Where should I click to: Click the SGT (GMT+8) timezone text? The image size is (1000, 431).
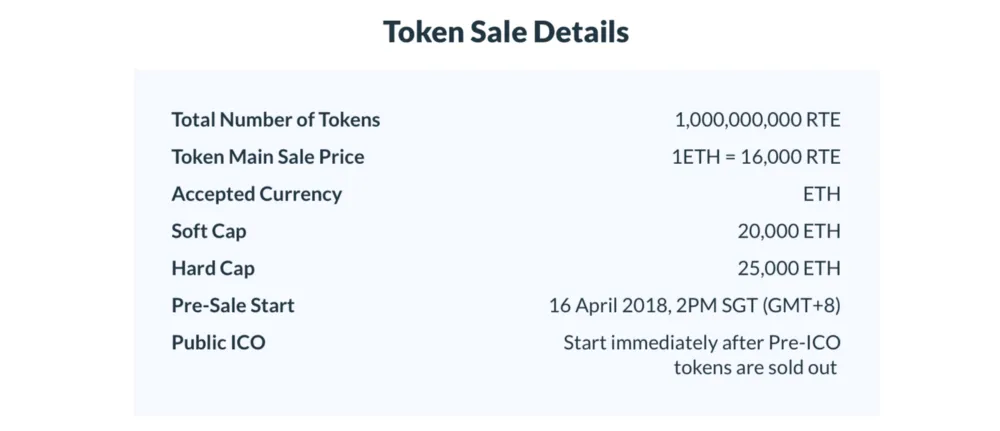[801, 305]
